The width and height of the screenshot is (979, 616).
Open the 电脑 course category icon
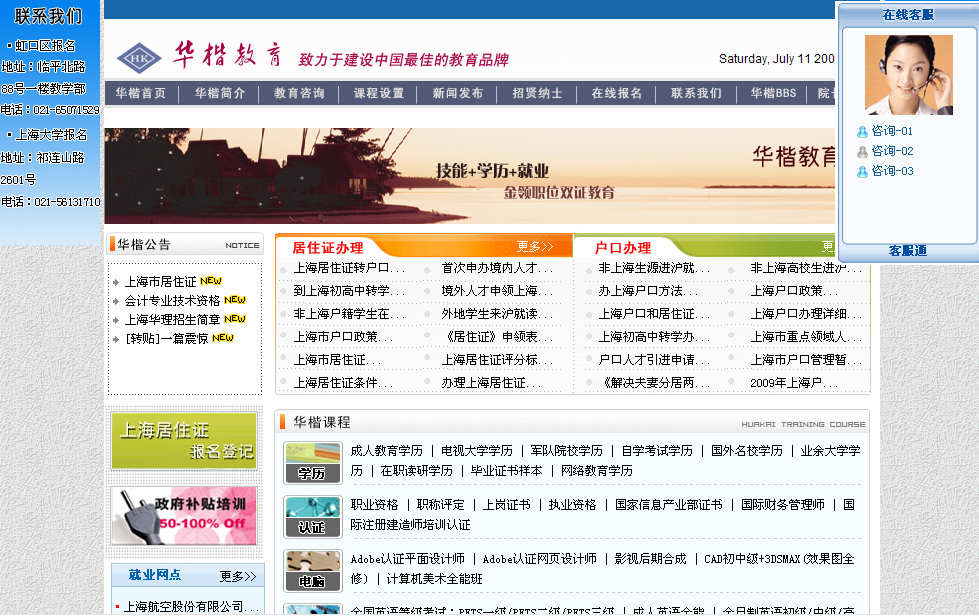pyautogui.click(x=312, y=570)
